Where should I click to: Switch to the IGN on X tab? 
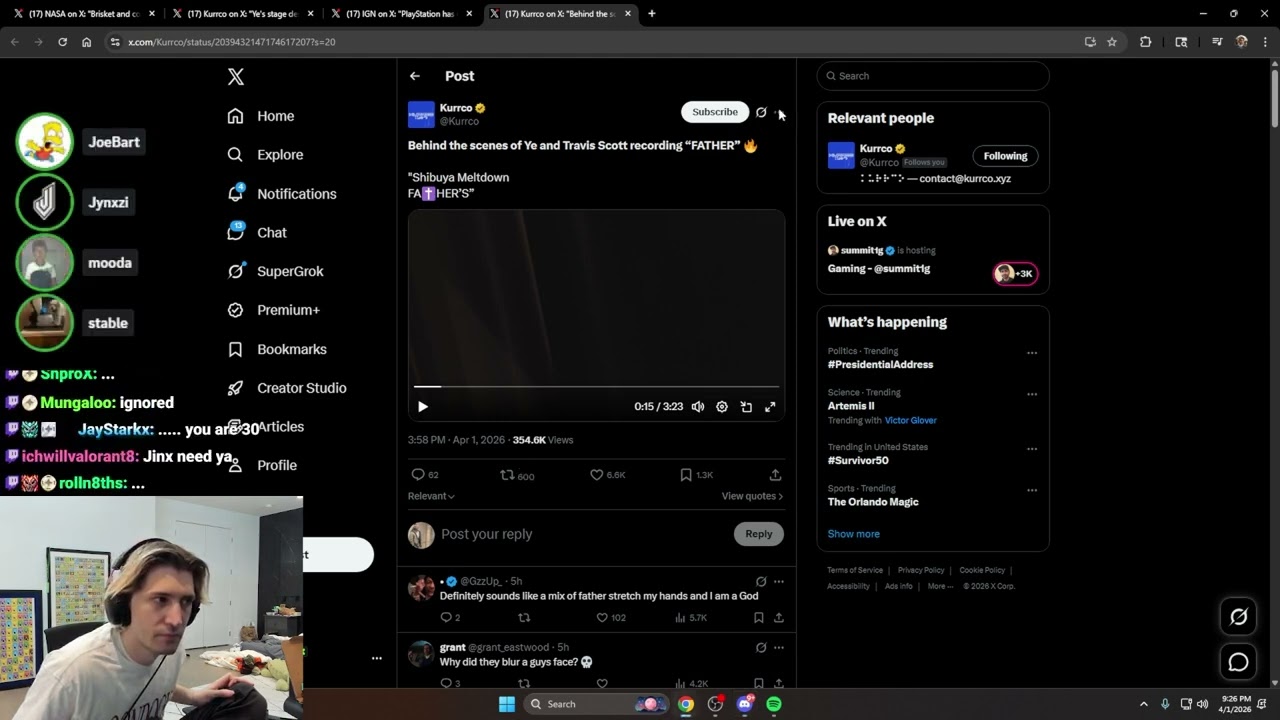pyautogui.click(x=400, y=14)
